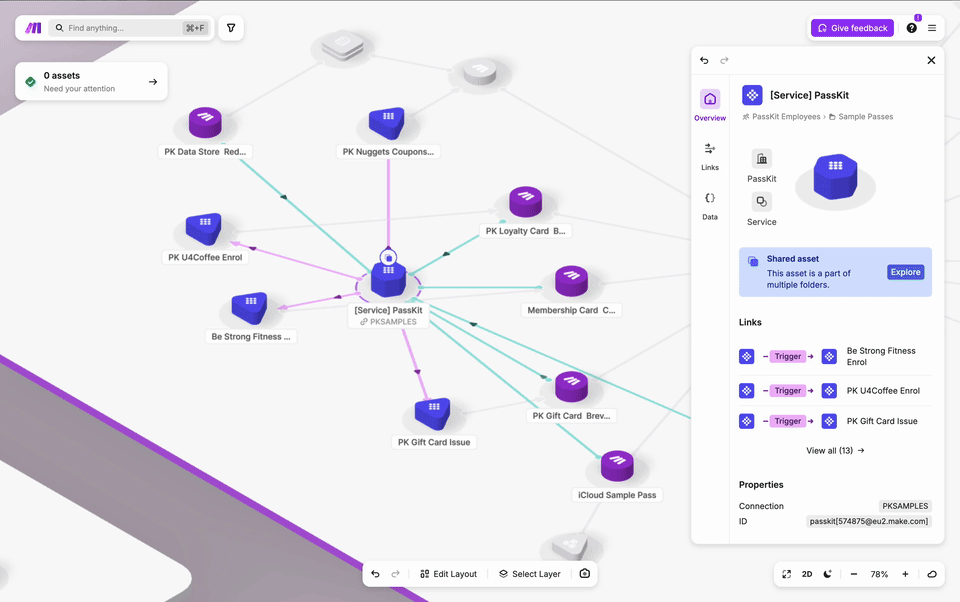Open PK Gift Card Issue link row

(x=835, y=421)
